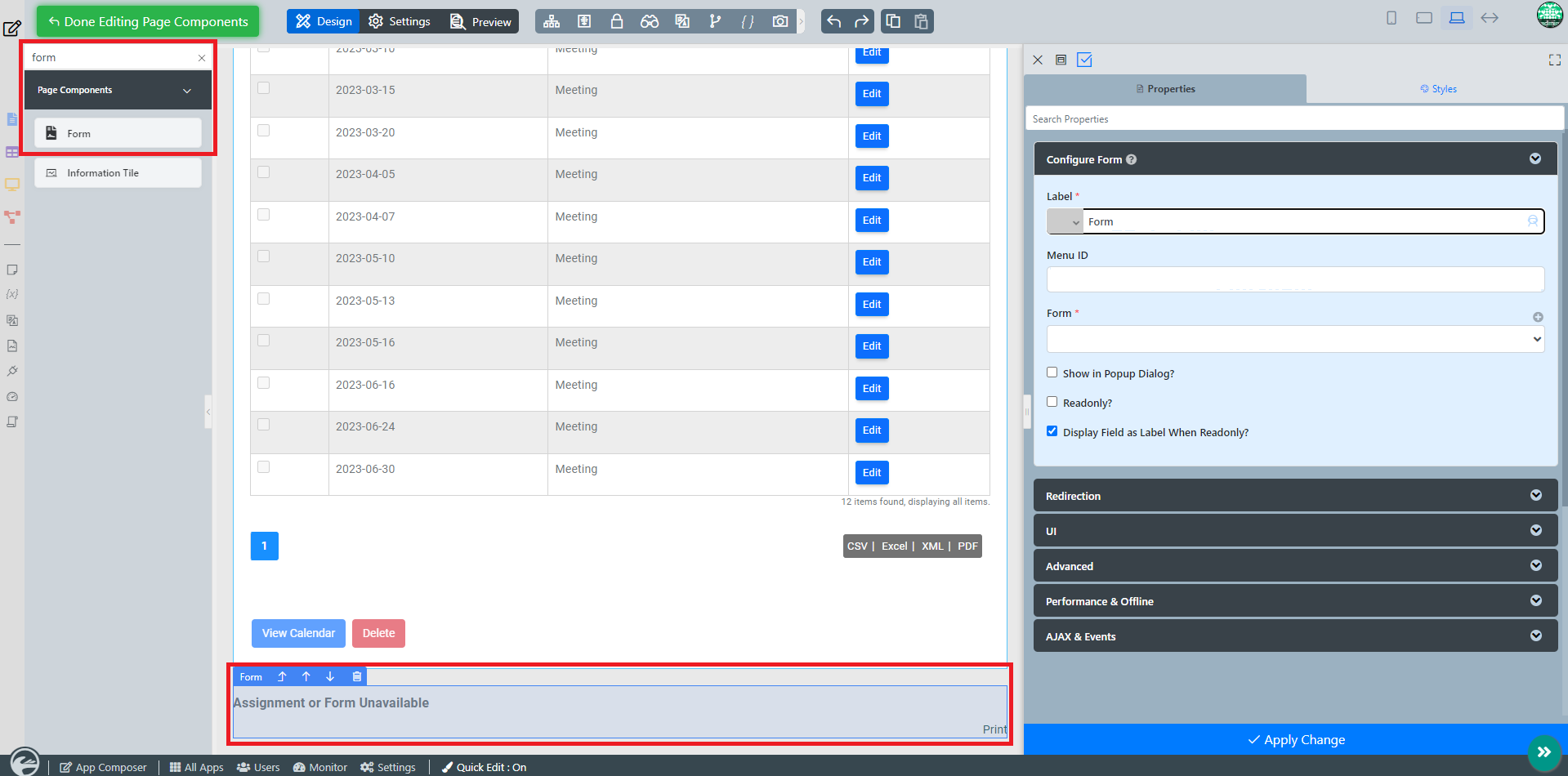Toggle fullscreen for the properties panel
The width and height of the screenshot is (1568, 776).
point(1554,60)
